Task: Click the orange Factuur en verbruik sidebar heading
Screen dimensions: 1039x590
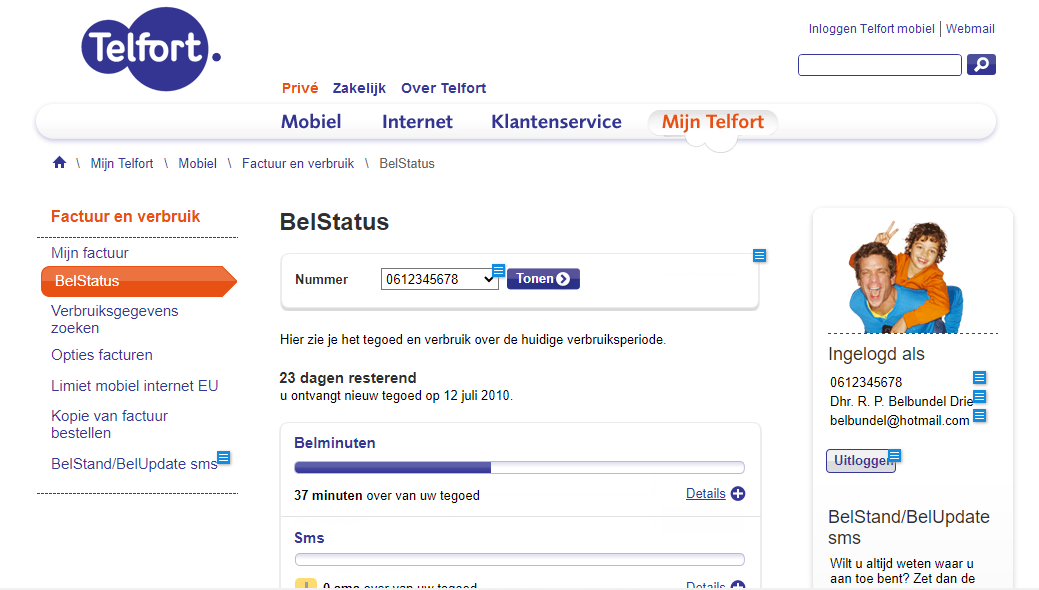Action: (x=125, y=216)
